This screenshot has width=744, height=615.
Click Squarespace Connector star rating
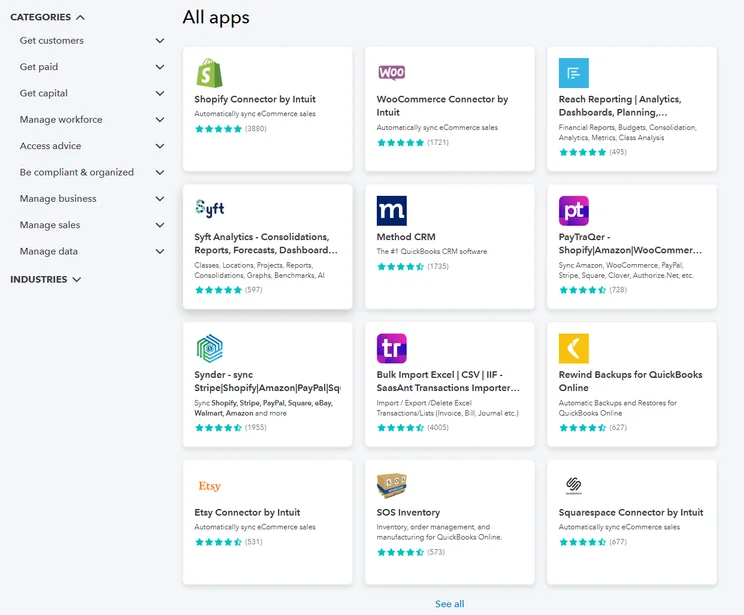click(583, 542)
